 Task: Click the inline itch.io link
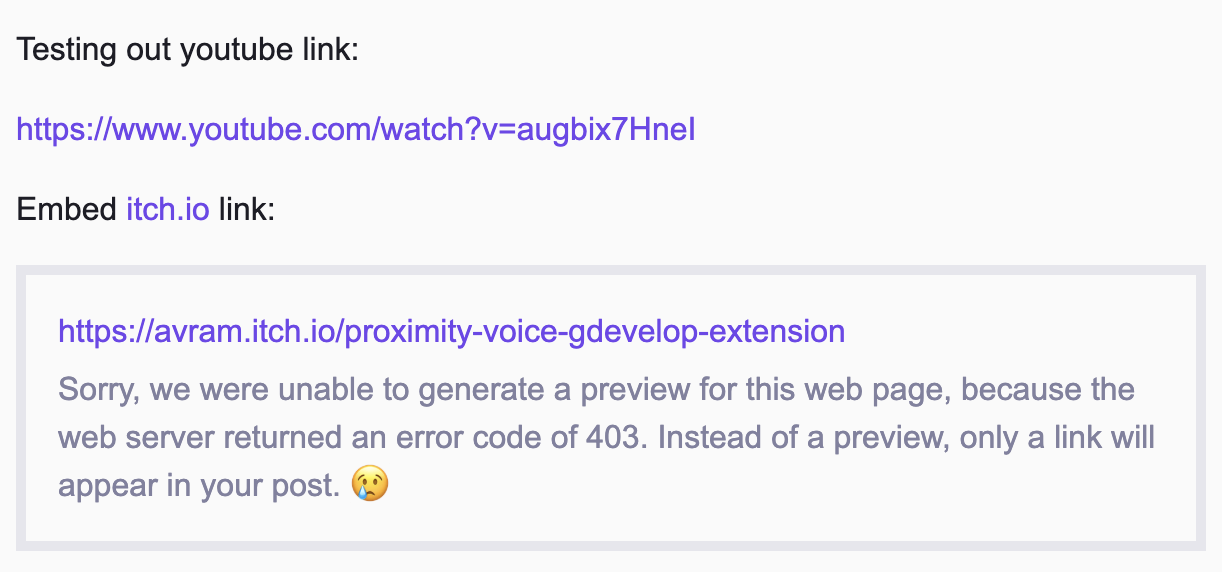coord(167,210)
